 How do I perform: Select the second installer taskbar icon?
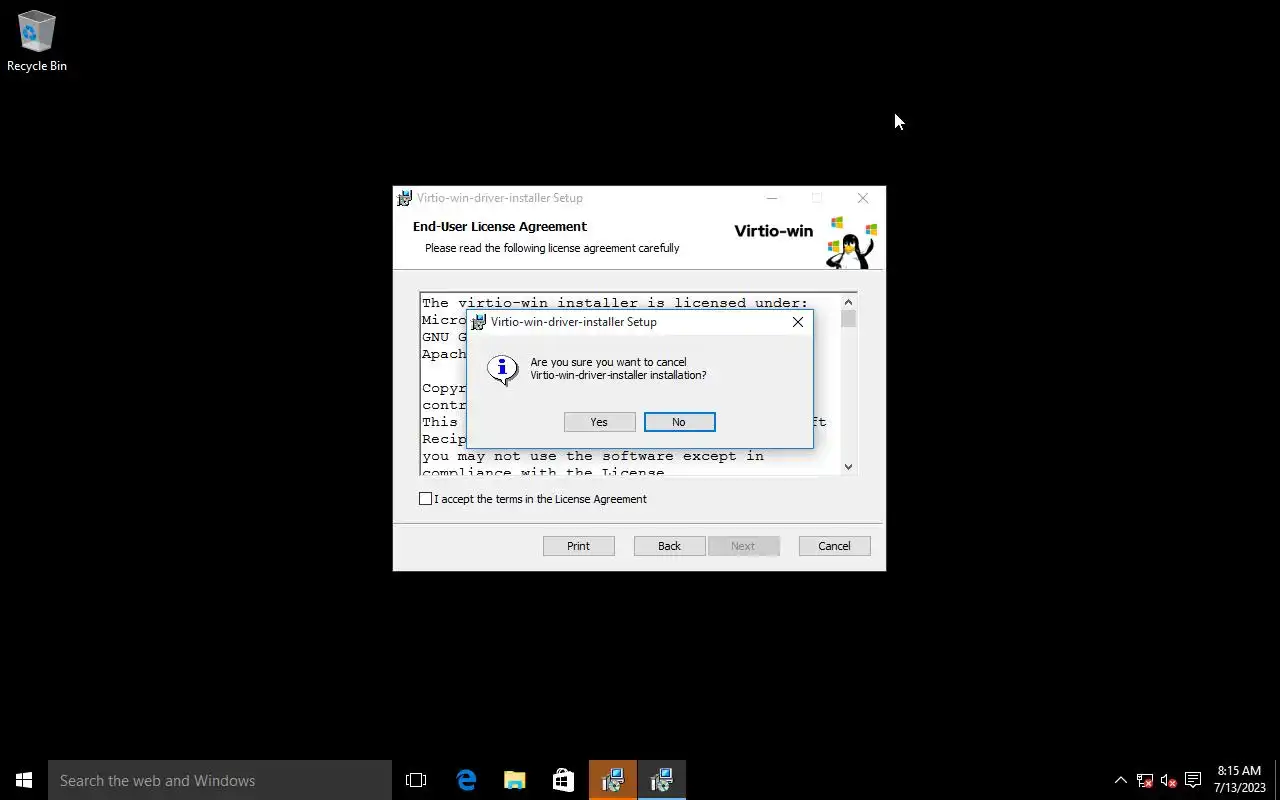[x=661, y=780]
